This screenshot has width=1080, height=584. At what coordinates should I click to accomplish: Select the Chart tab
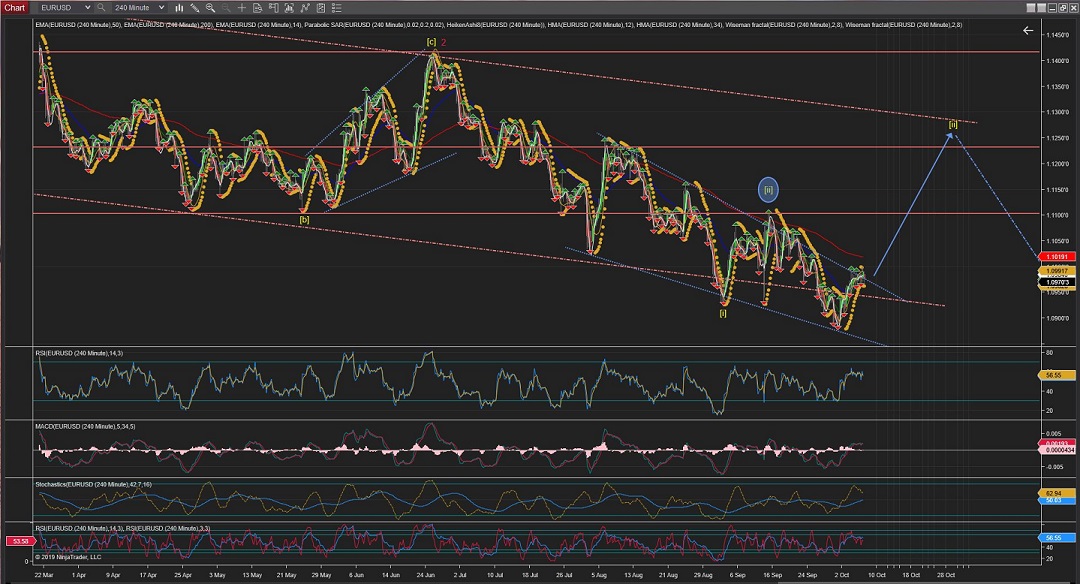[15, 8]
